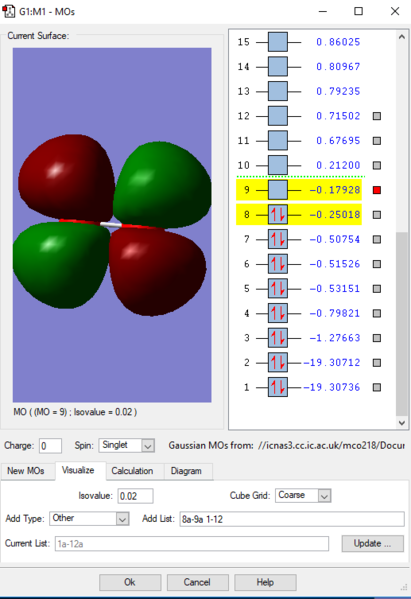Click the Gaussian MOs file path text
This screenshot has width=411, height=599.
pyautogui.click(x=331, y=445)
